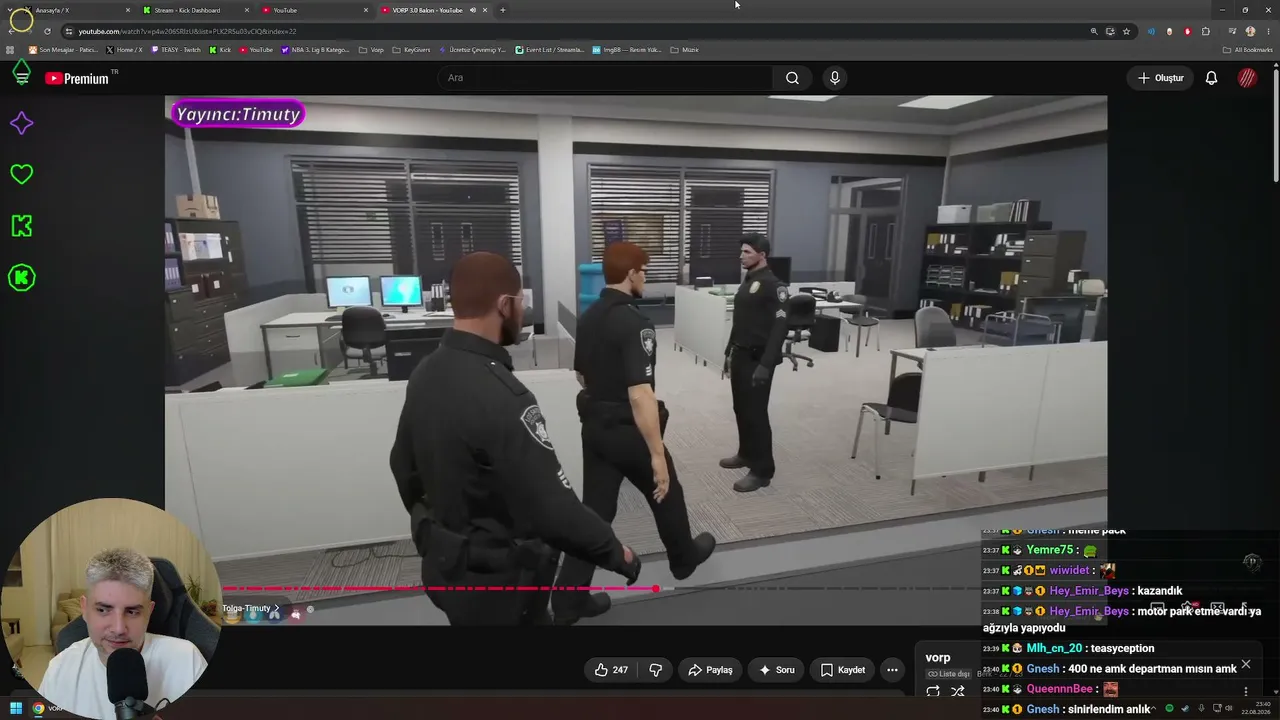
Task: Expand the Müzik bookmarks folder
Action: (684, 49)
